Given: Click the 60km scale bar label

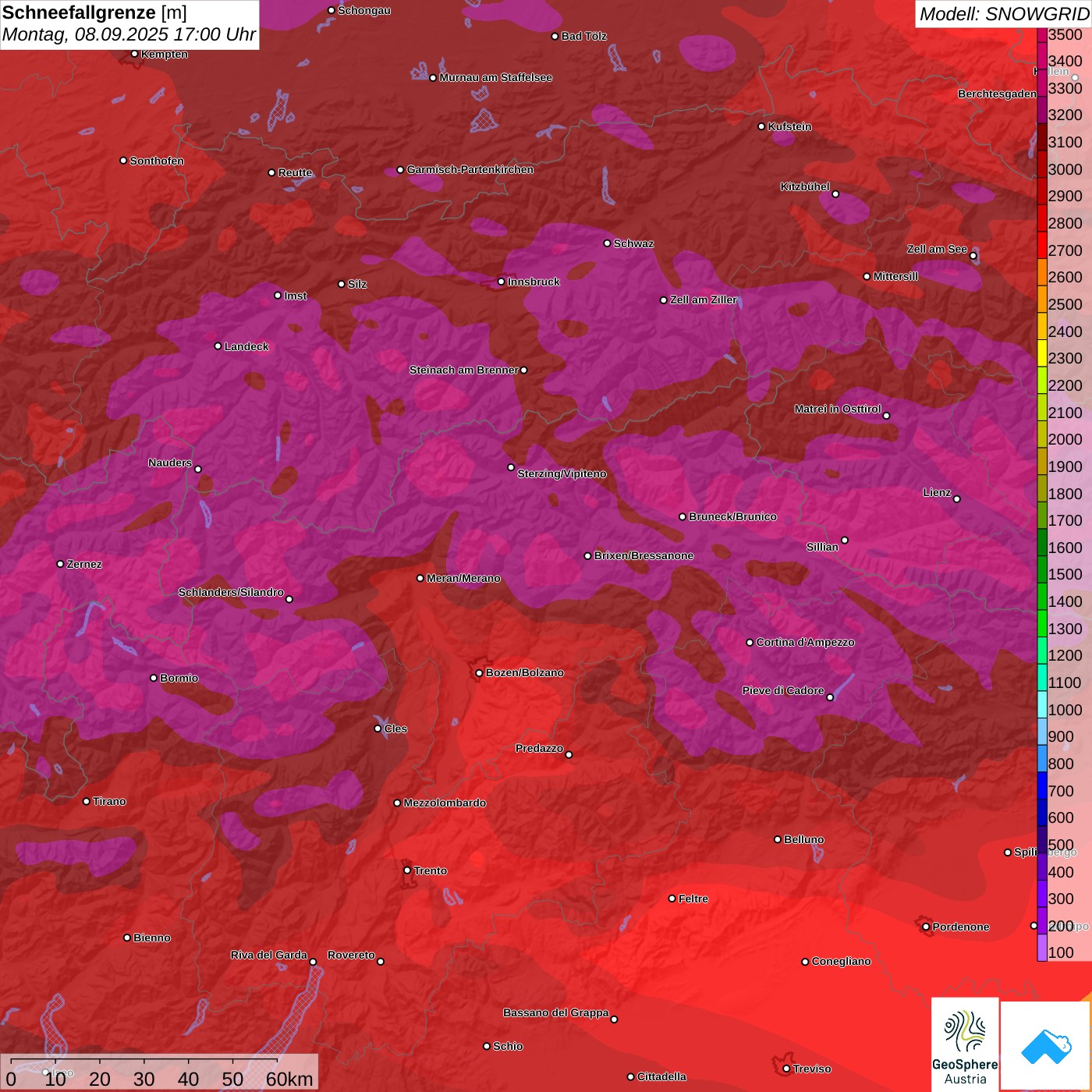Looking at the screenshot, I should (x=289, y=1079).
